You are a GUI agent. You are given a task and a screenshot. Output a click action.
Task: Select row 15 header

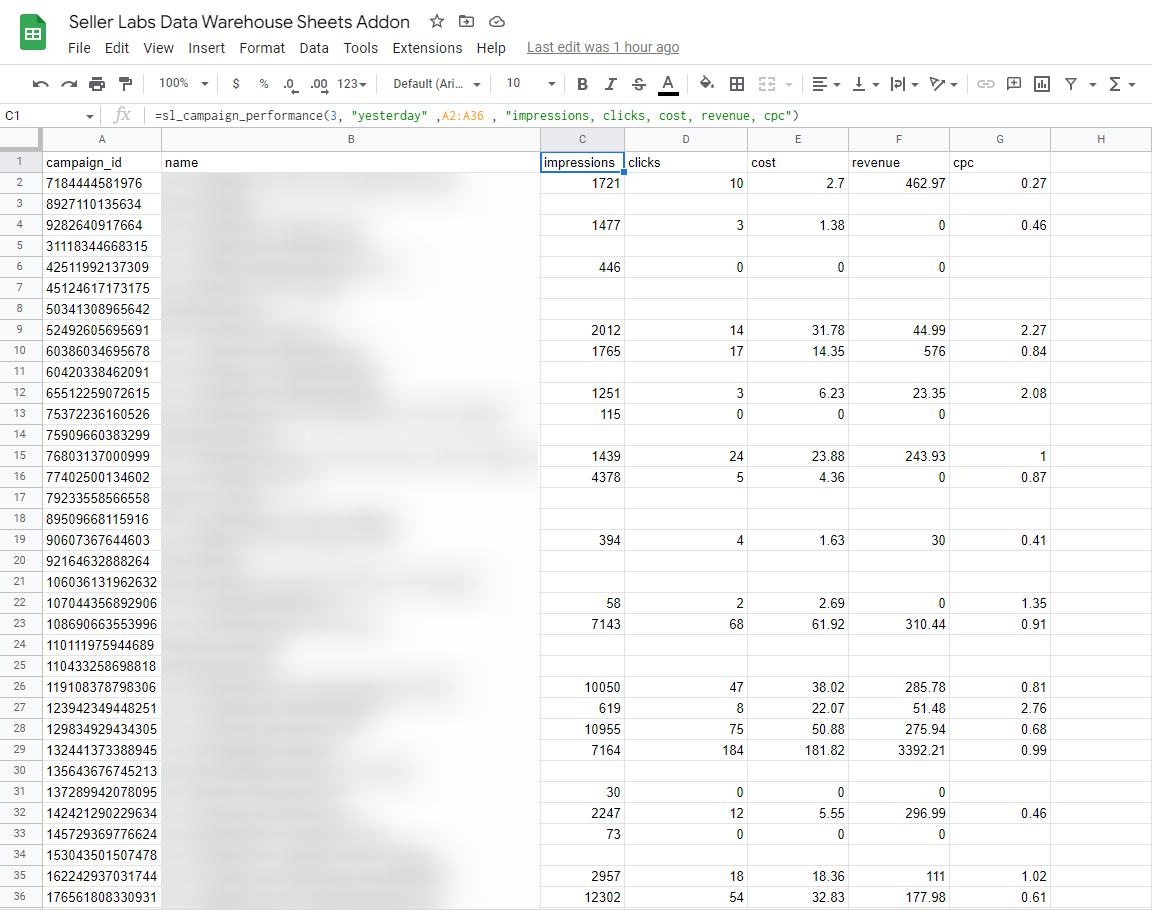(x=20, y=456)
